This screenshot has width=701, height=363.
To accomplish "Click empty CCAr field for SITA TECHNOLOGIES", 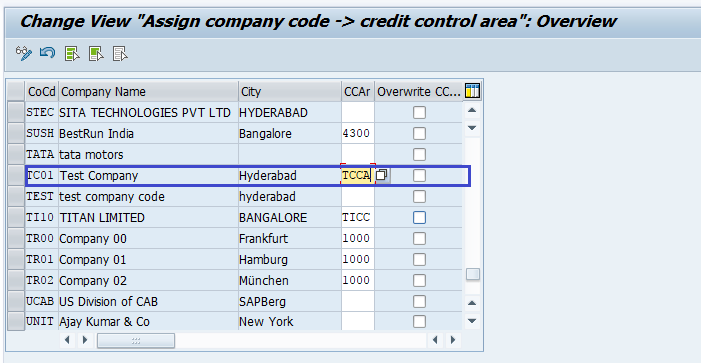I will coord(358,113).
